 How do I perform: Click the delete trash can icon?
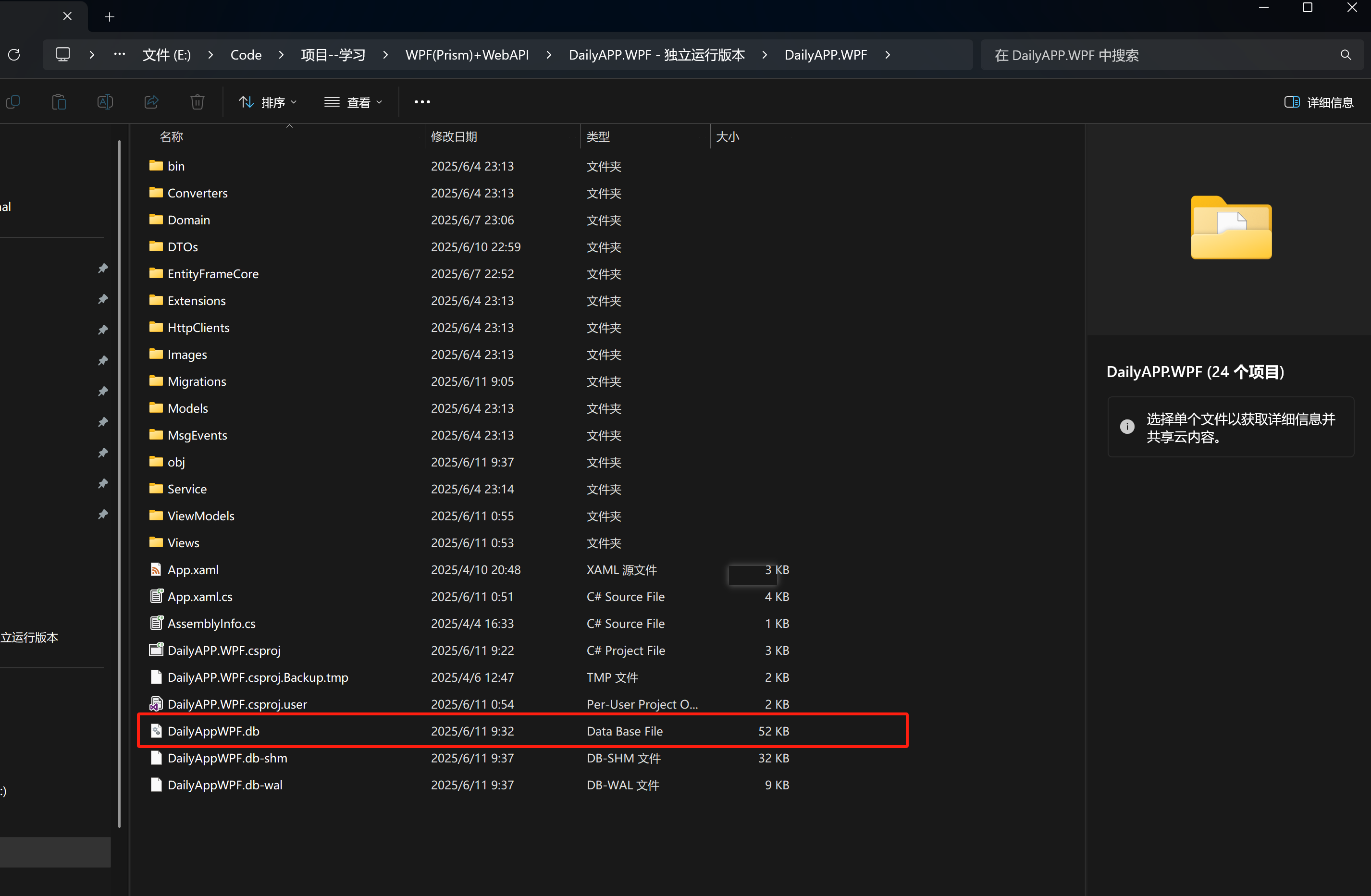[x=197, y=102]
